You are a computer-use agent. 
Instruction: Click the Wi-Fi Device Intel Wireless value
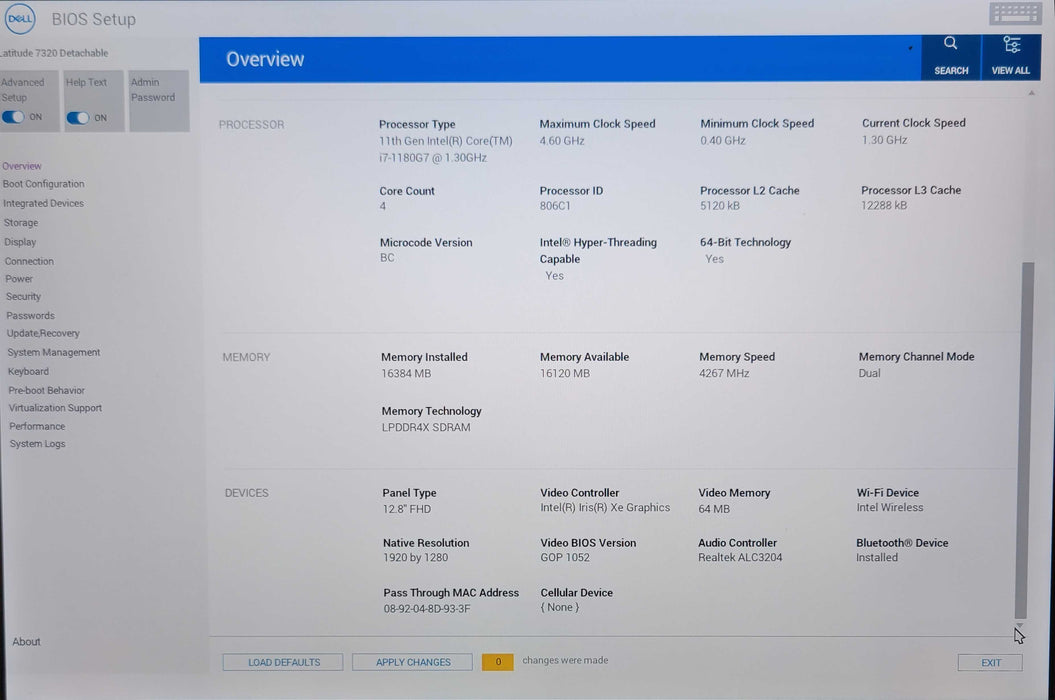(889, 508)
